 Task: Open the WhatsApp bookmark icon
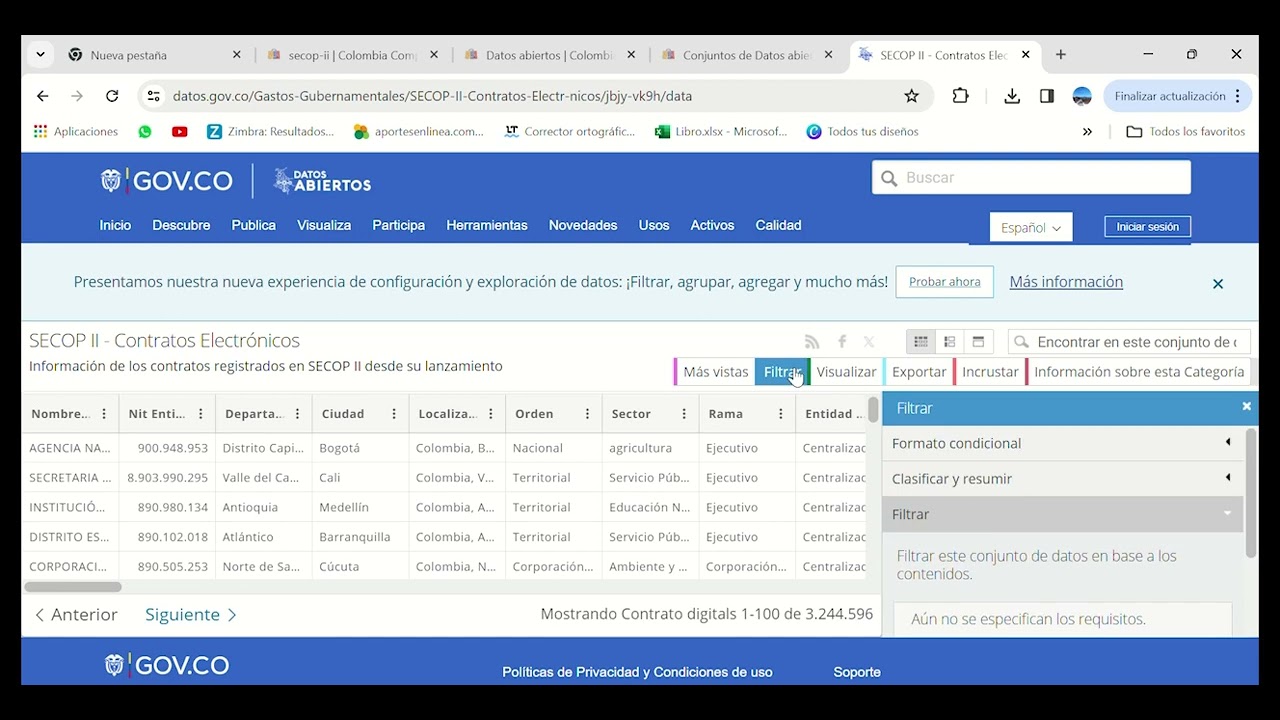145,131
